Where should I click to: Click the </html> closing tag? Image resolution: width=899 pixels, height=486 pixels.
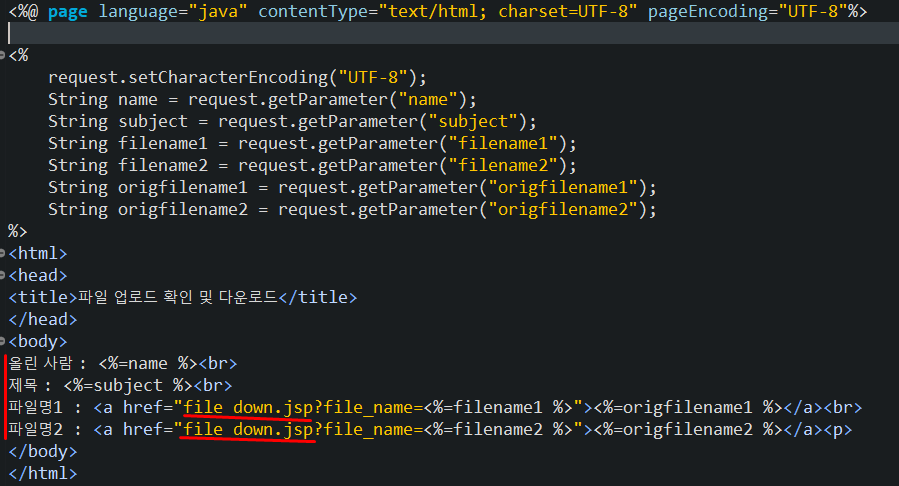42,473
